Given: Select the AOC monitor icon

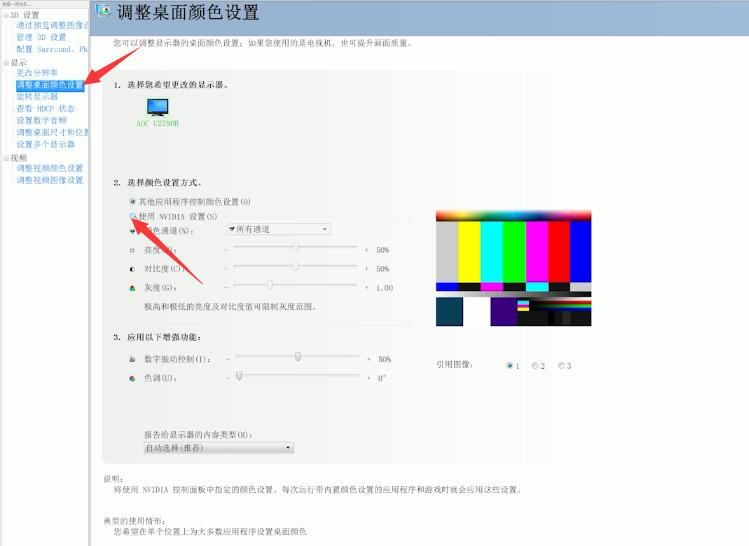Looking at the screenshot, I should point(158,107).
